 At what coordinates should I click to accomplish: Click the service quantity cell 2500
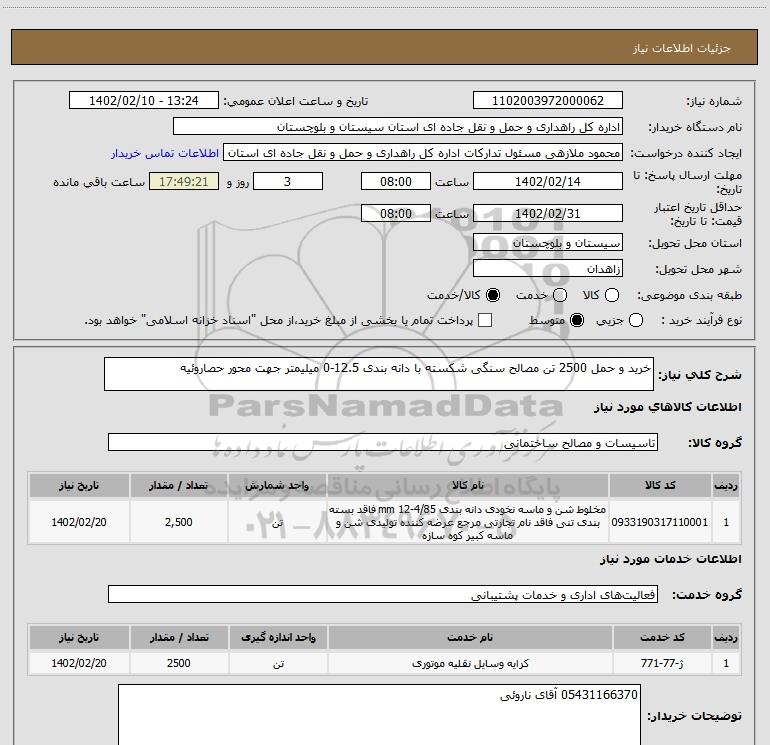179,663
